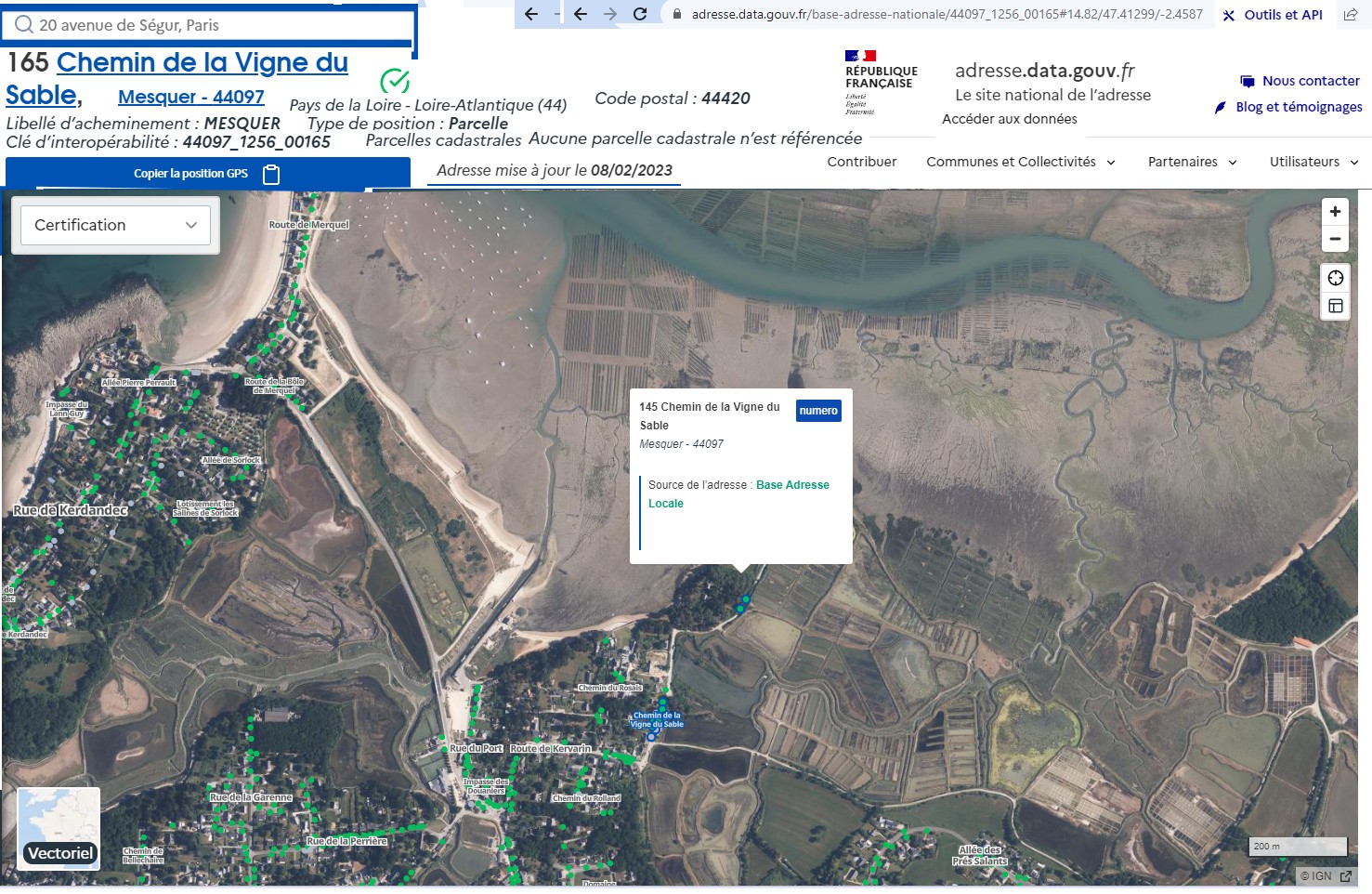Image resolution: width=1372 pixels, height=894 pixels.
Task: Reload the current browser page
Action: pos(640,14)
